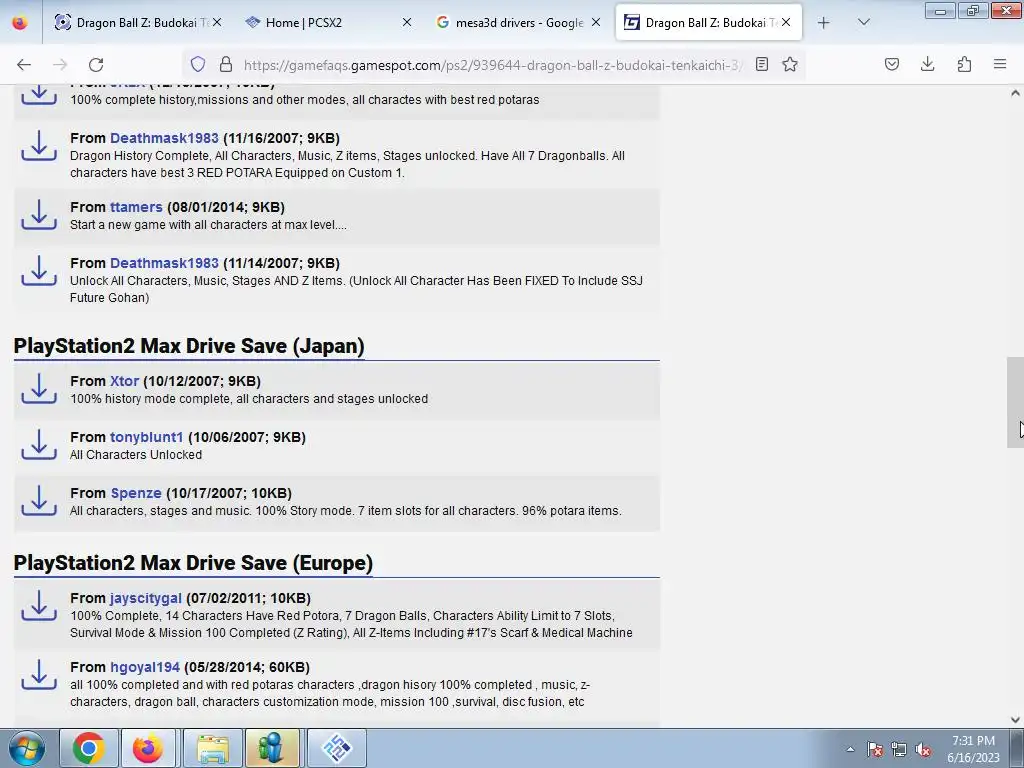This screenshot has height=768, width=1024.
Task: Open muted volume tray icon
Action: [923, 749]
